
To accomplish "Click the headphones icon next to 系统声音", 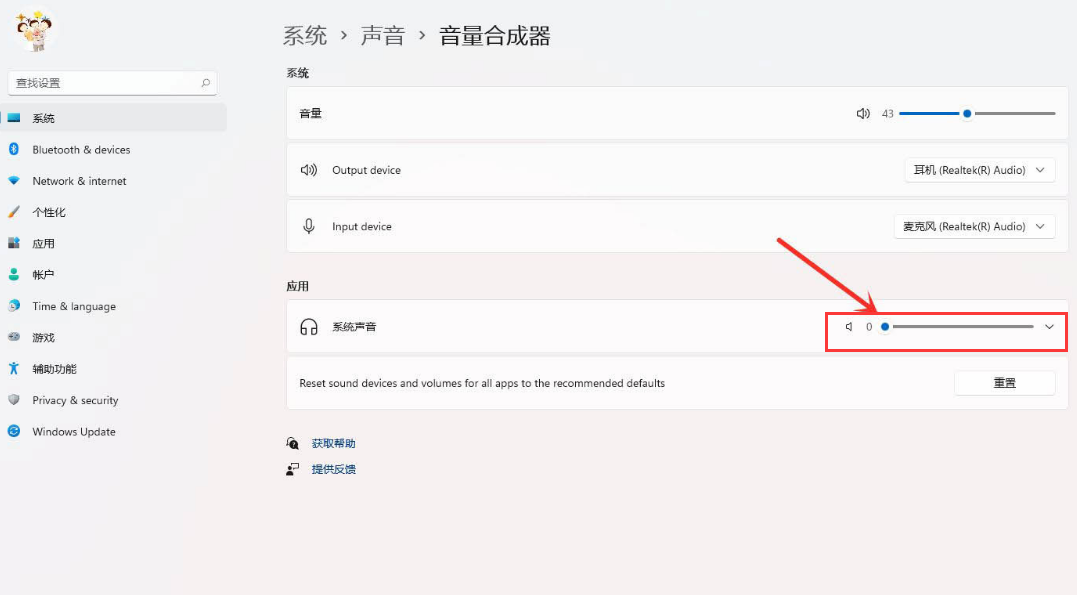I will pyautogui.click(x=308, y=326).
